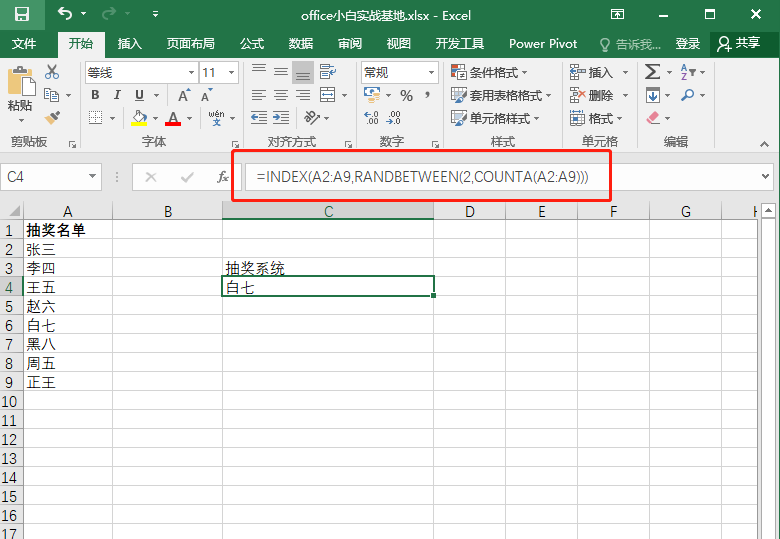Expand the formula bar chevron
The image size is (780, 539).
click(x=766, y=176)
